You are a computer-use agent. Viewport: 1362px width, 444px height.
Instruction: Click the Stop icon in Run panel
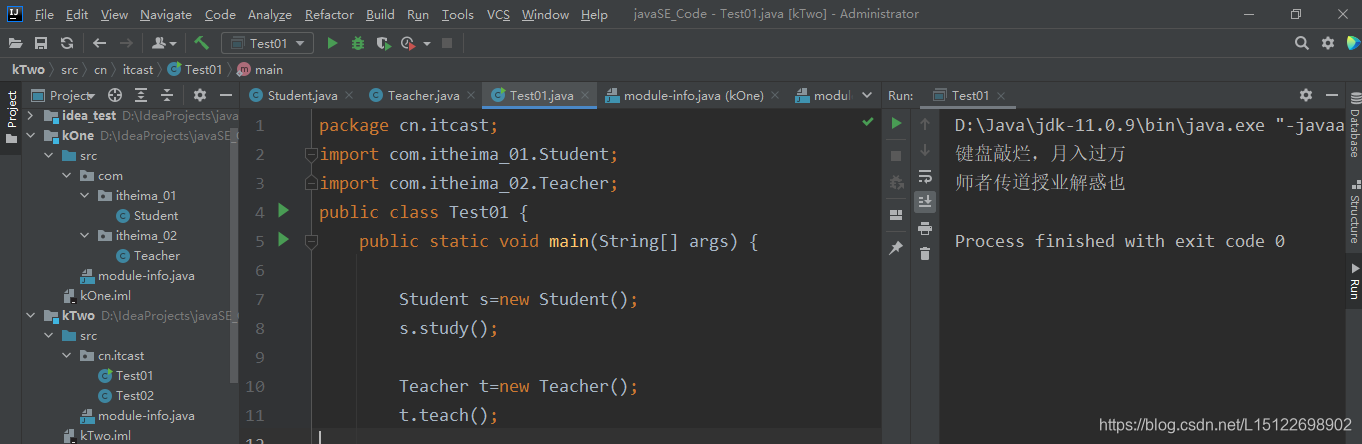point(896,156)
